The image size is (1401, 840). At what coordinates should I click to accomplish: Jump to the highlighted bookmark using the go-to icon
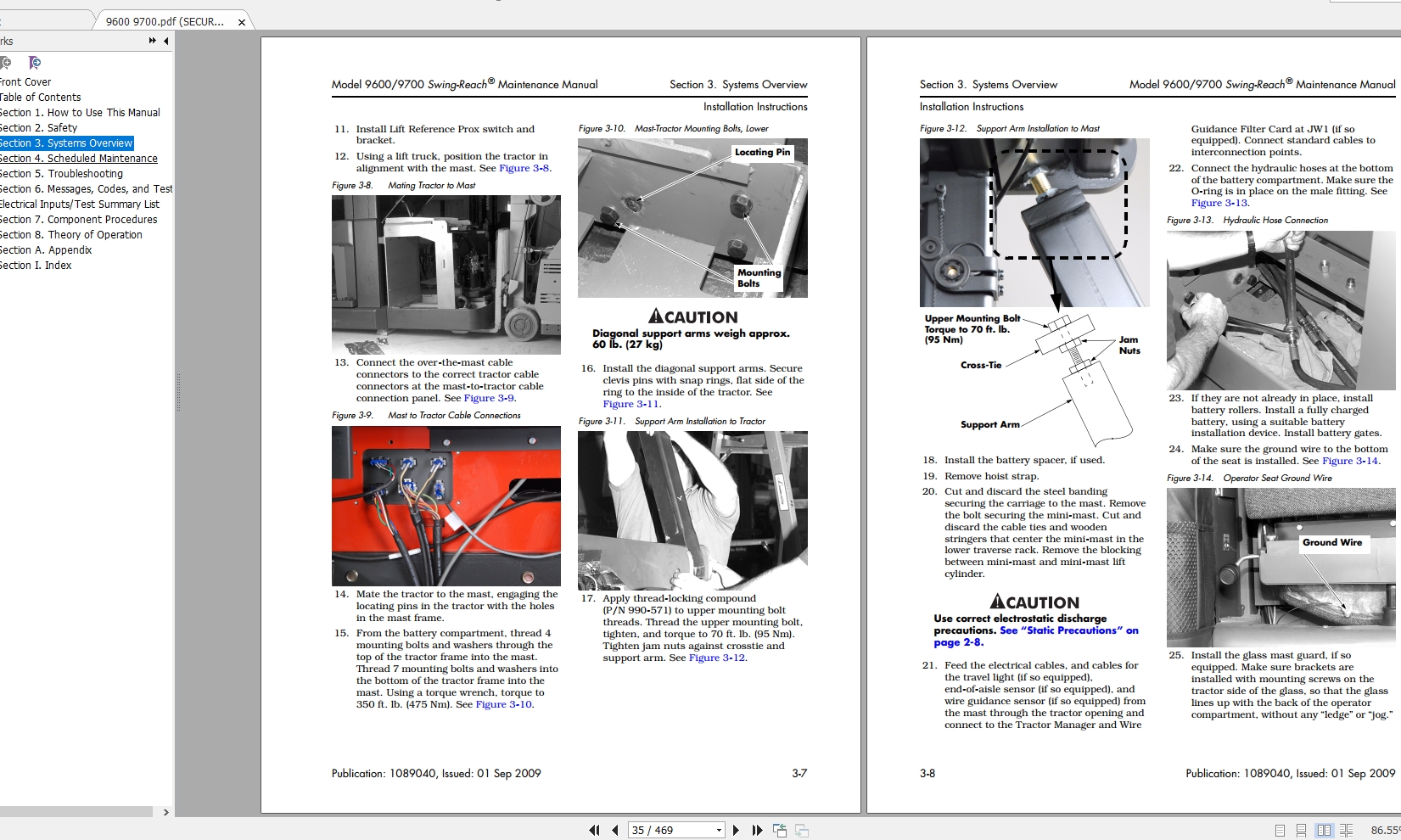point(34,63)
